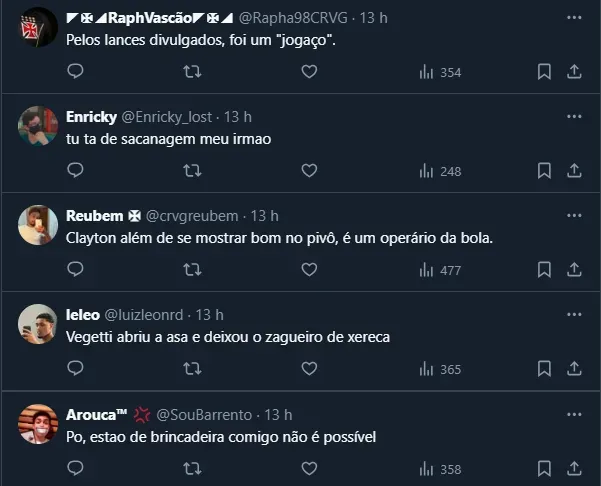601x486 pixels.
Task: Bookmark Reubem's tweet about Clayton
Action: [x=544, y=270]
